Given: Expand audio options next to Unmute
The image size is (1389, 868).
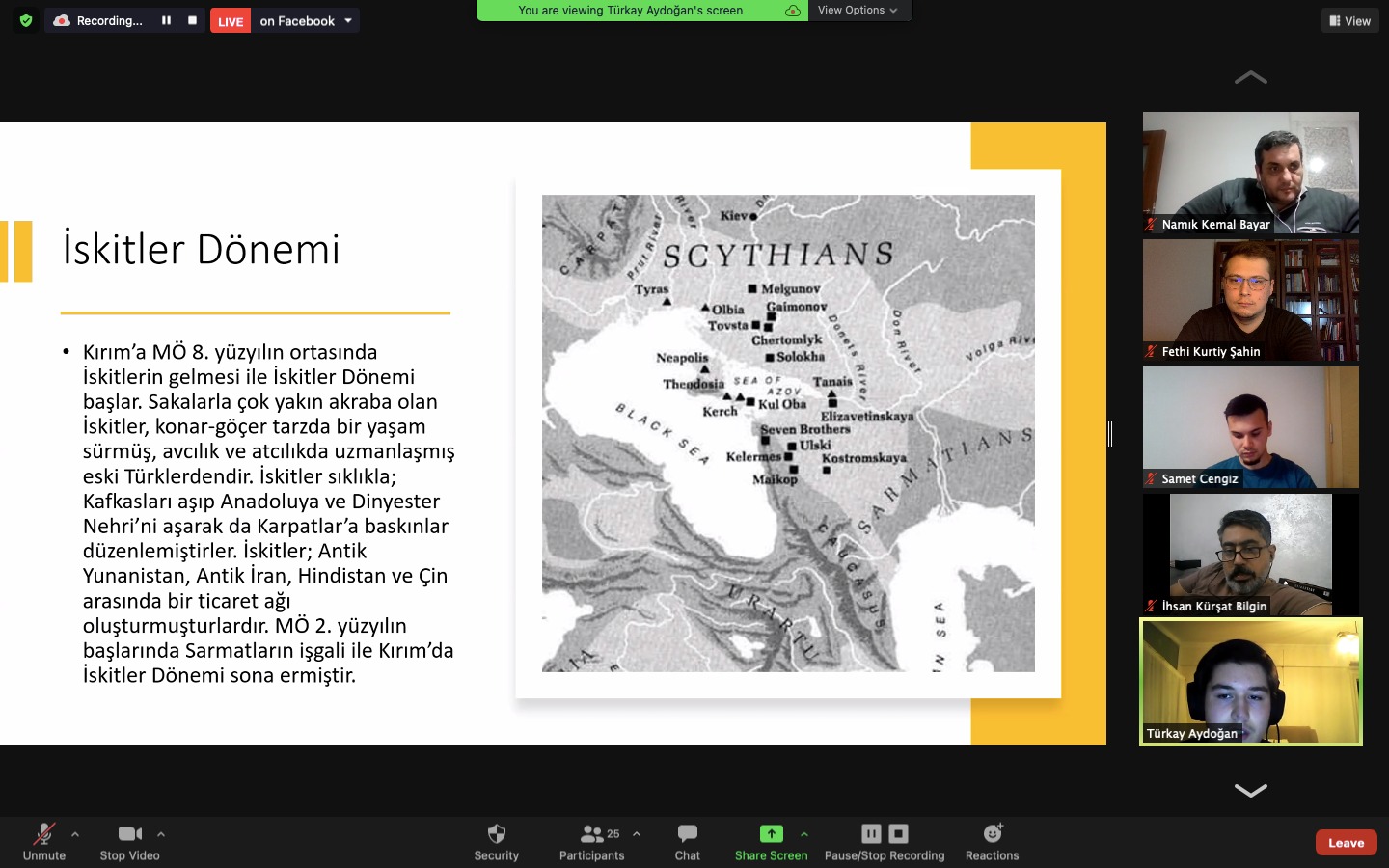Looking at the screenshot, I should (x=75, y=834).
